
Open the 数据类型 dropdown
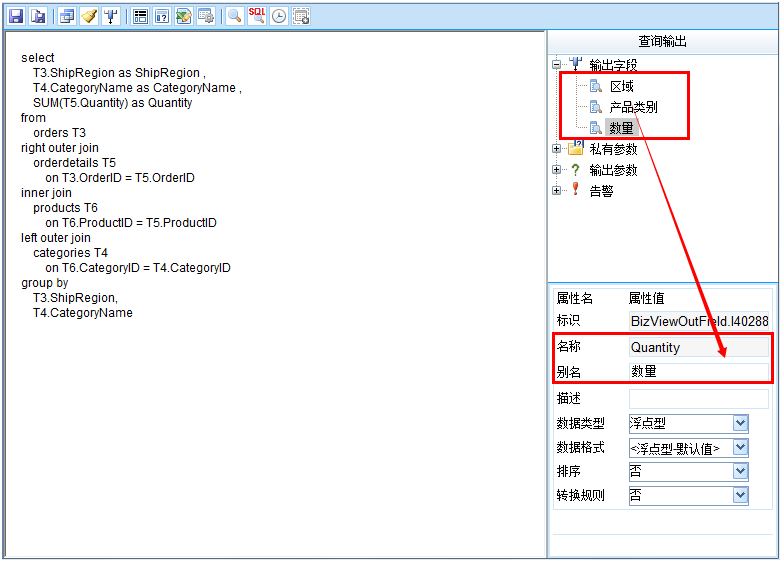(x=740, y=423)
